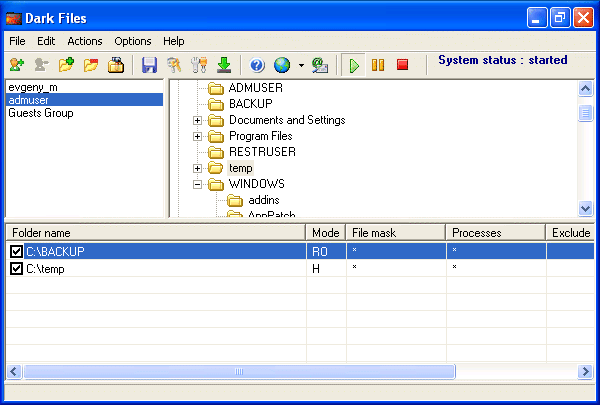Expand the temp folder node
600x405 pixels.
coord(197,168)
